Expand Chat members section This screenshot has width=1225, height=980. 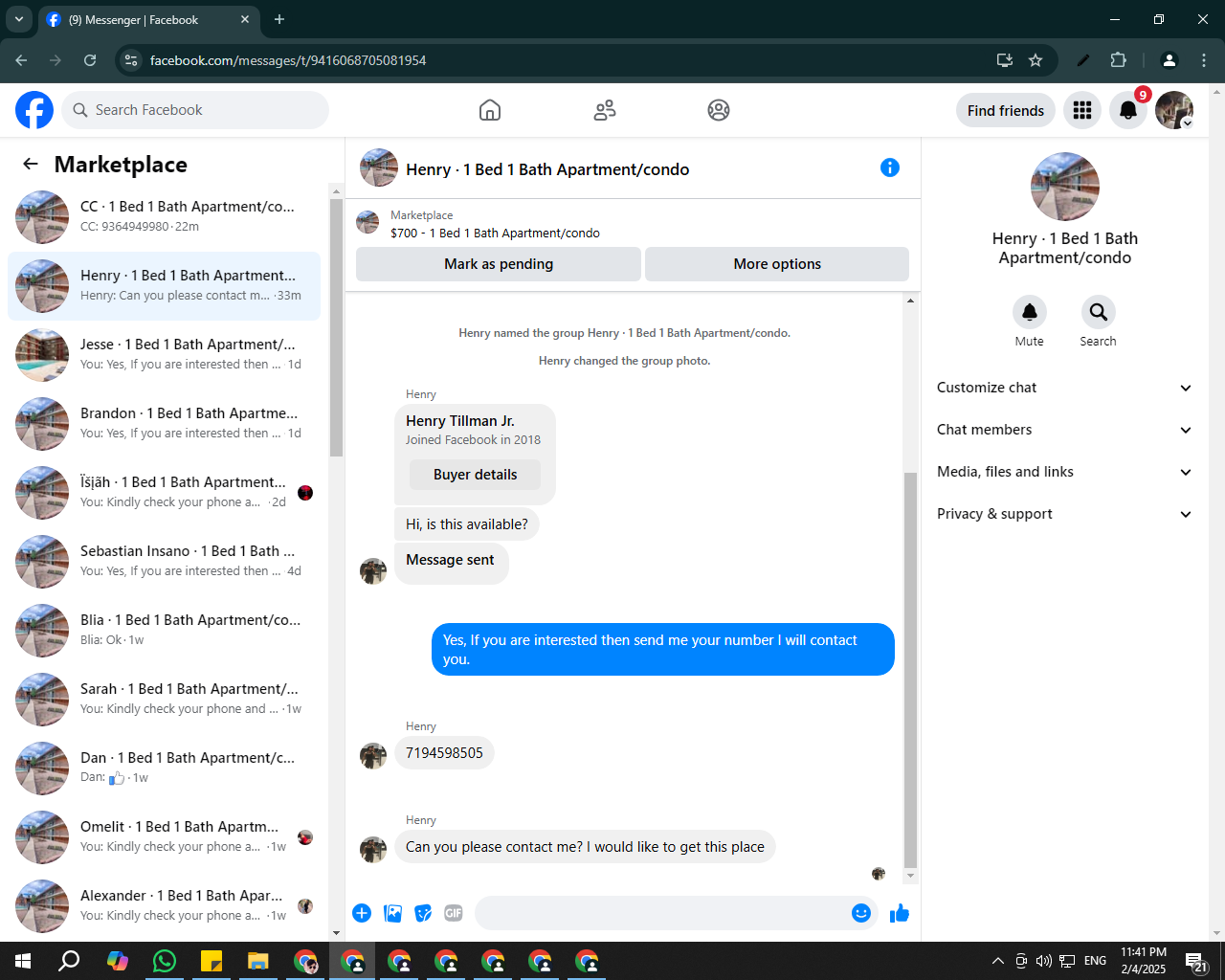pos(1064,430)
